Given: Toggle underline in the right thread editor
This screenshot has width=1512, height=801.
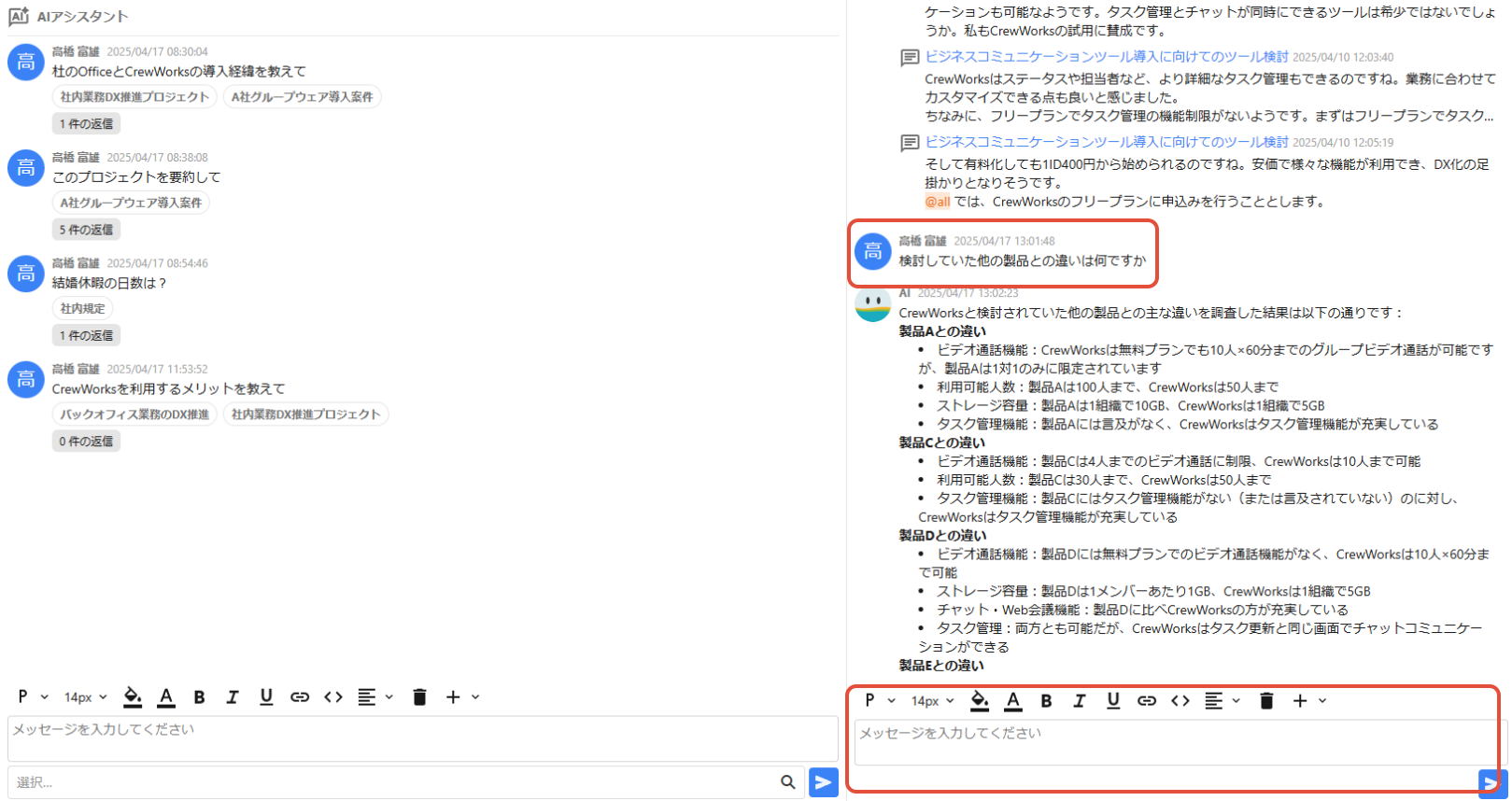Looking at the screenshot, I should [1113, 701].
